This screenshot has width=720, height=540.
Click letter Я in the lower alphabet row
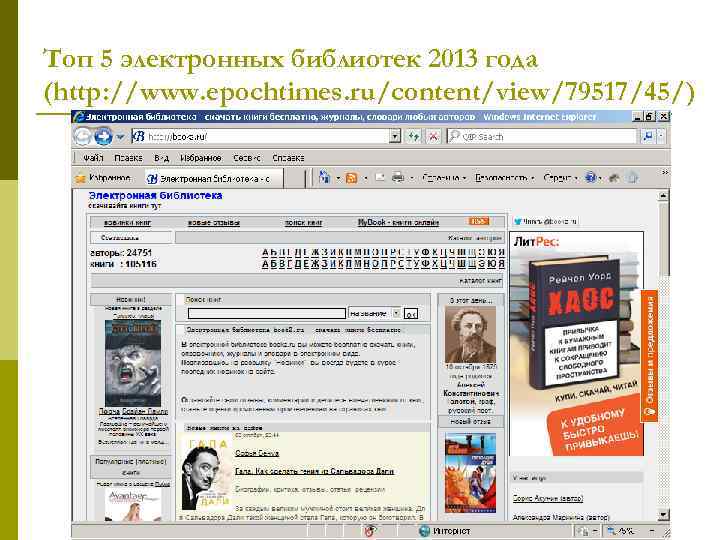point(501,264)
